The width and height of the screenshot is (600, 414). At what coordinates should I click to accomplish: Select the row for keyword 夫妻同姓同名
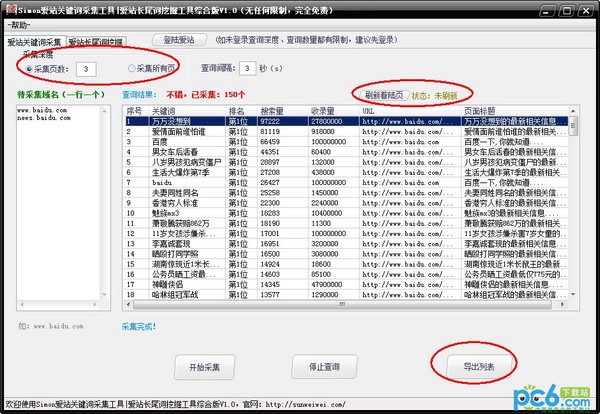point(347,193)
